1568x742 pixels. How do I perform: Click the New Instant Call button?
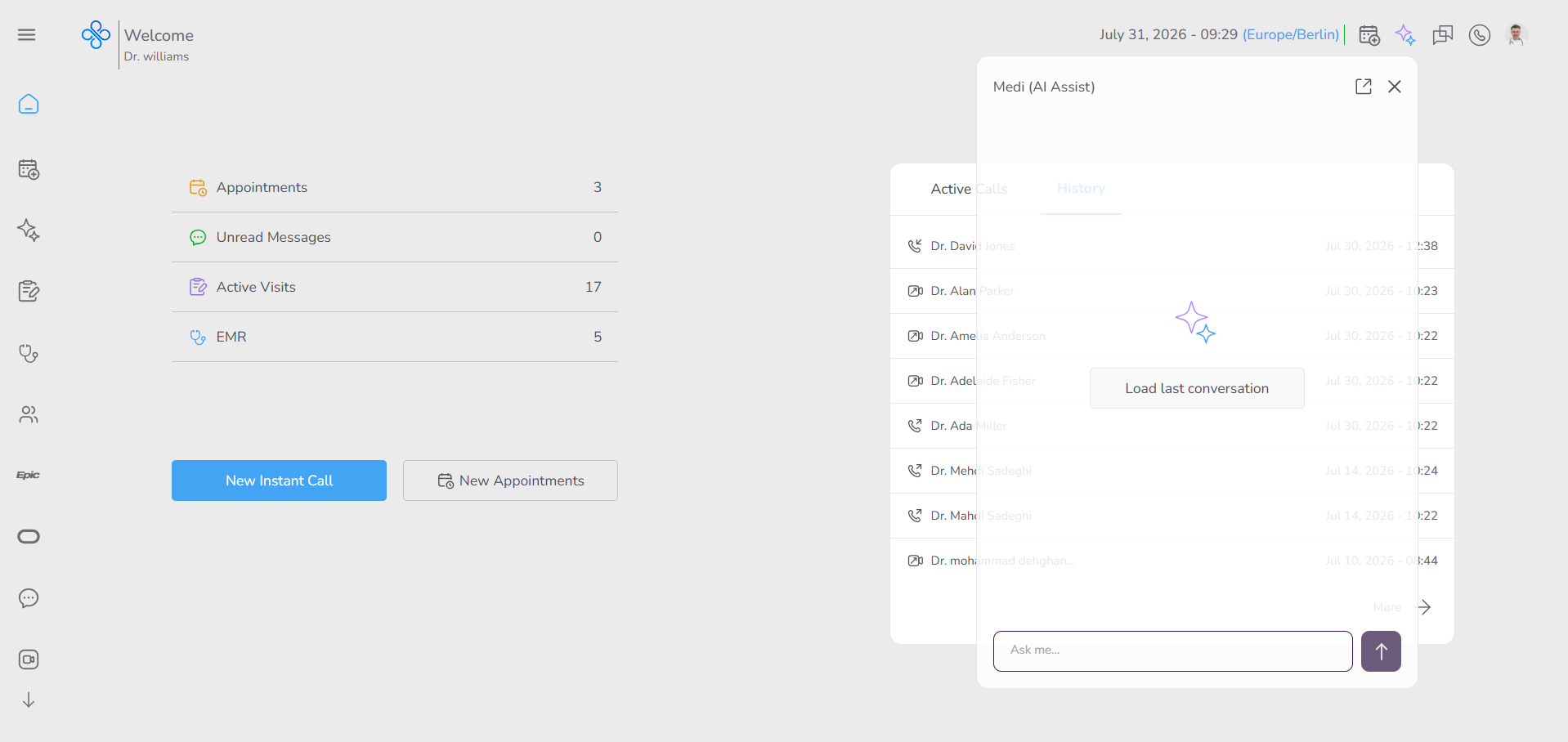[279, 481]
